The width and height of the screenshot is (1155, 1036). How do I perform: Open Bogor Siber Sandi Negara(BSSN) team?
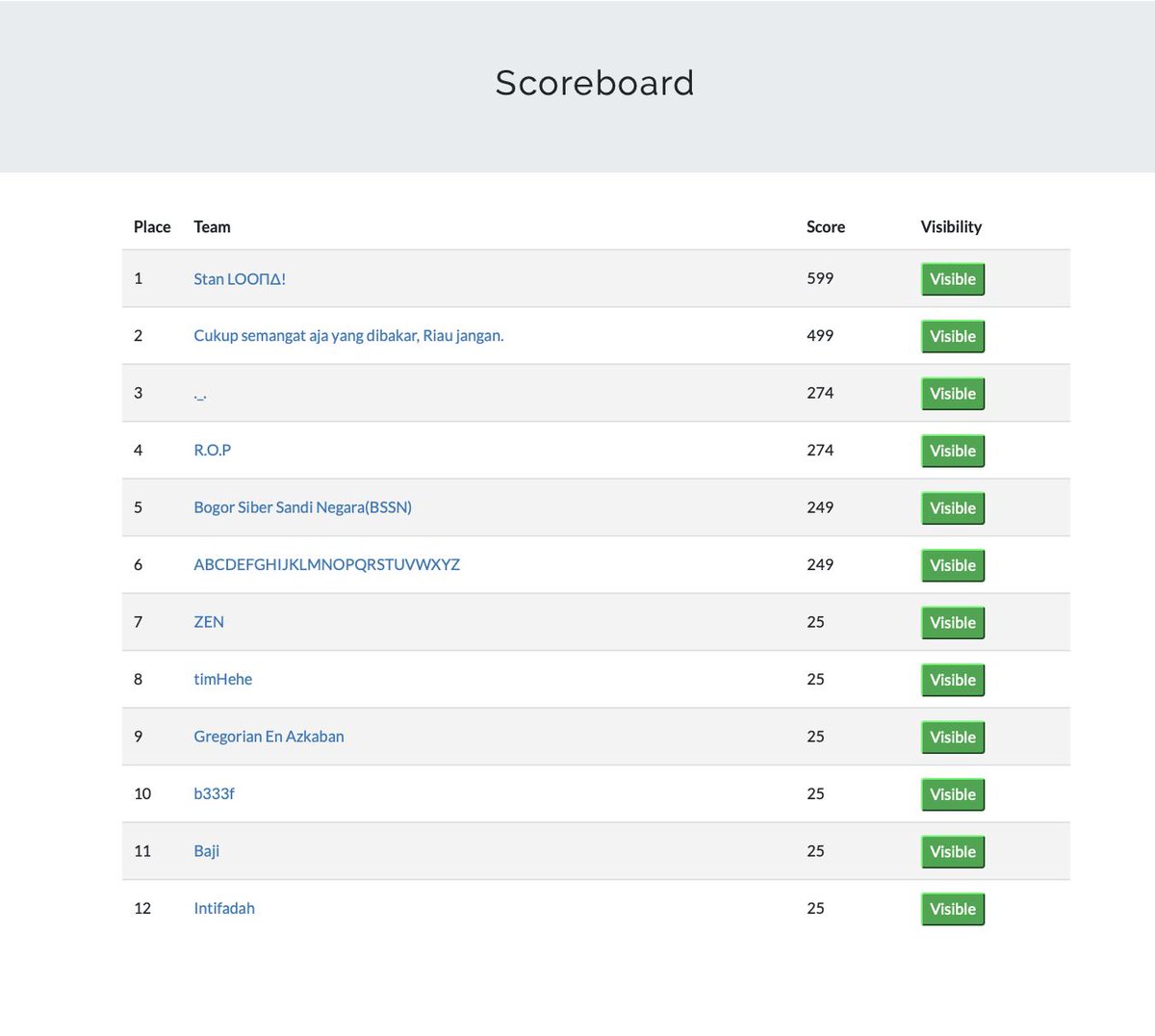[303, 507]
